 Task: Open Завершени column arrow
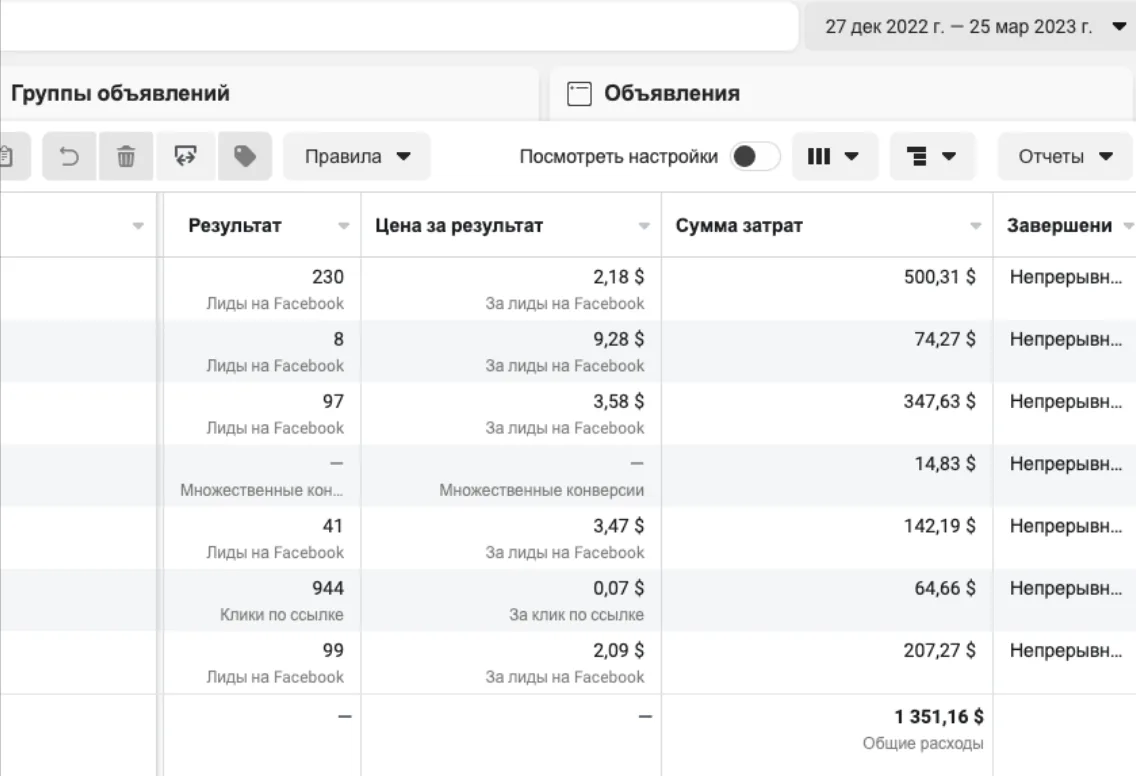(x=1128, y=226)
